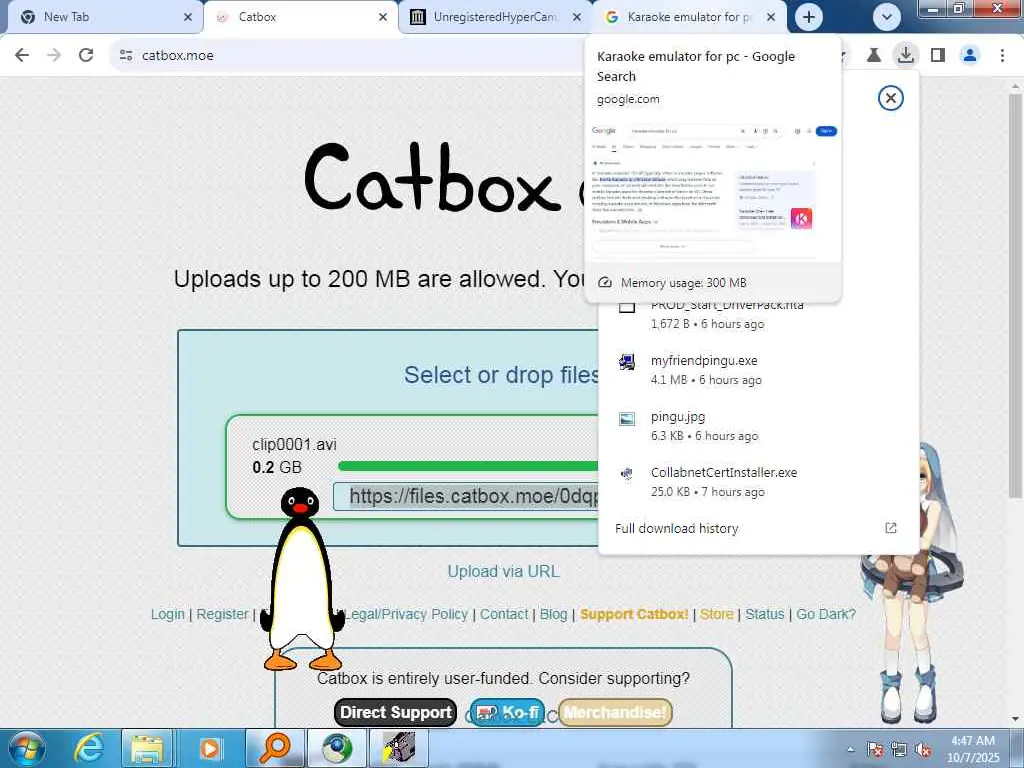The image size is (1024, 768).
Task: Launch Internet Explorer from the taskbar
Action: (x=89, y=748)
